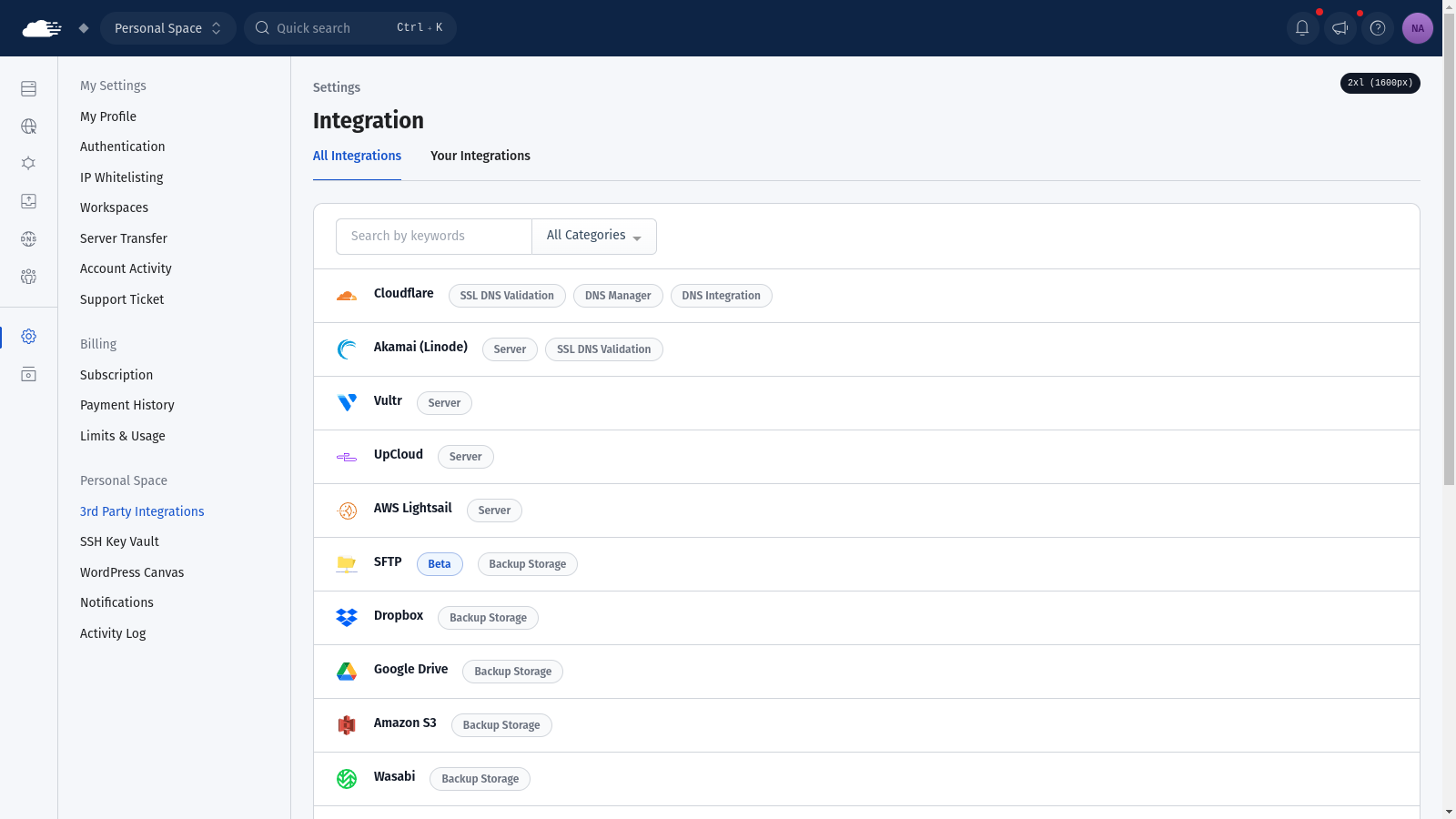Click the Vultr logo icon
Image resolution: width=1456 pixels, height=819 pixels.
pyautogui.click(x=347, y=403)
